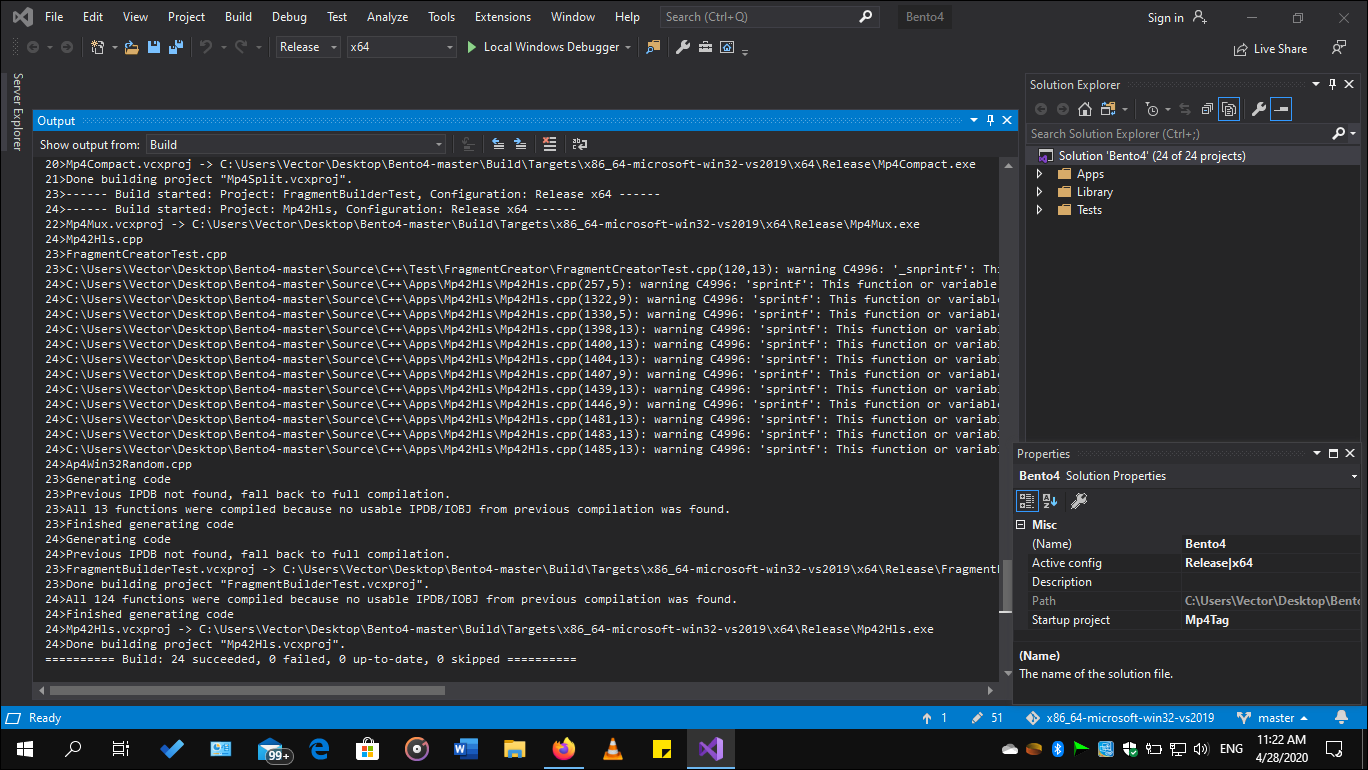Open Property Pages wrench in Properties panel

[x=1079, y=501]
